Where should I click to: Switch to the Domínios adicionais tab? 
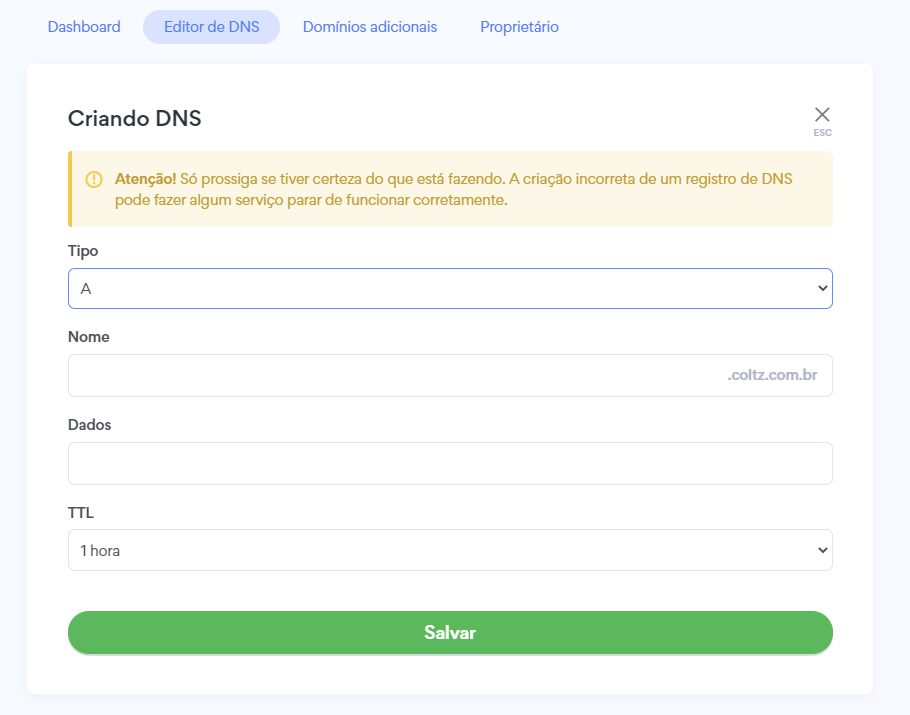pyautogui.click(x=370, y=27)
